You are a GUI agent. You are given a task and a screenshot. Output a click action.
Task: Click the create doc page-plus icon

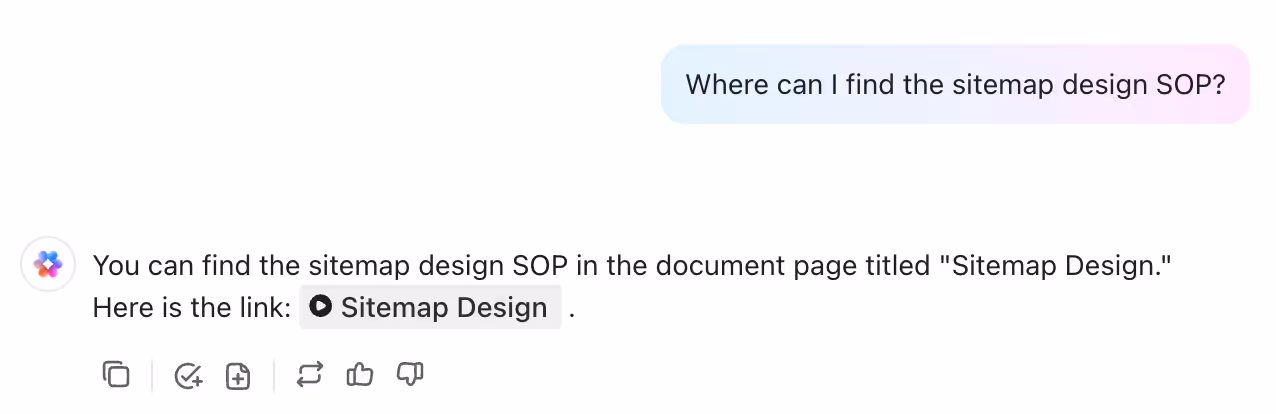(x=238, y=375)
